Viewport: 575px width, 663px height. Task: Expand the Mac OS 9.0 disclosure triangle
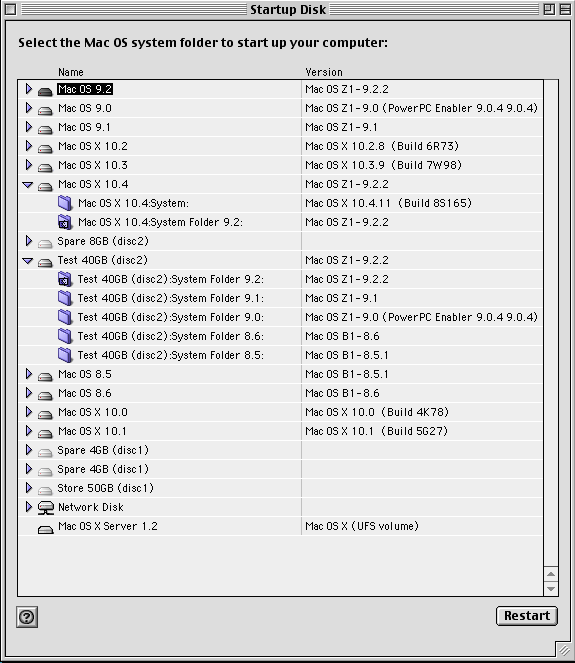tap(28, 108)
